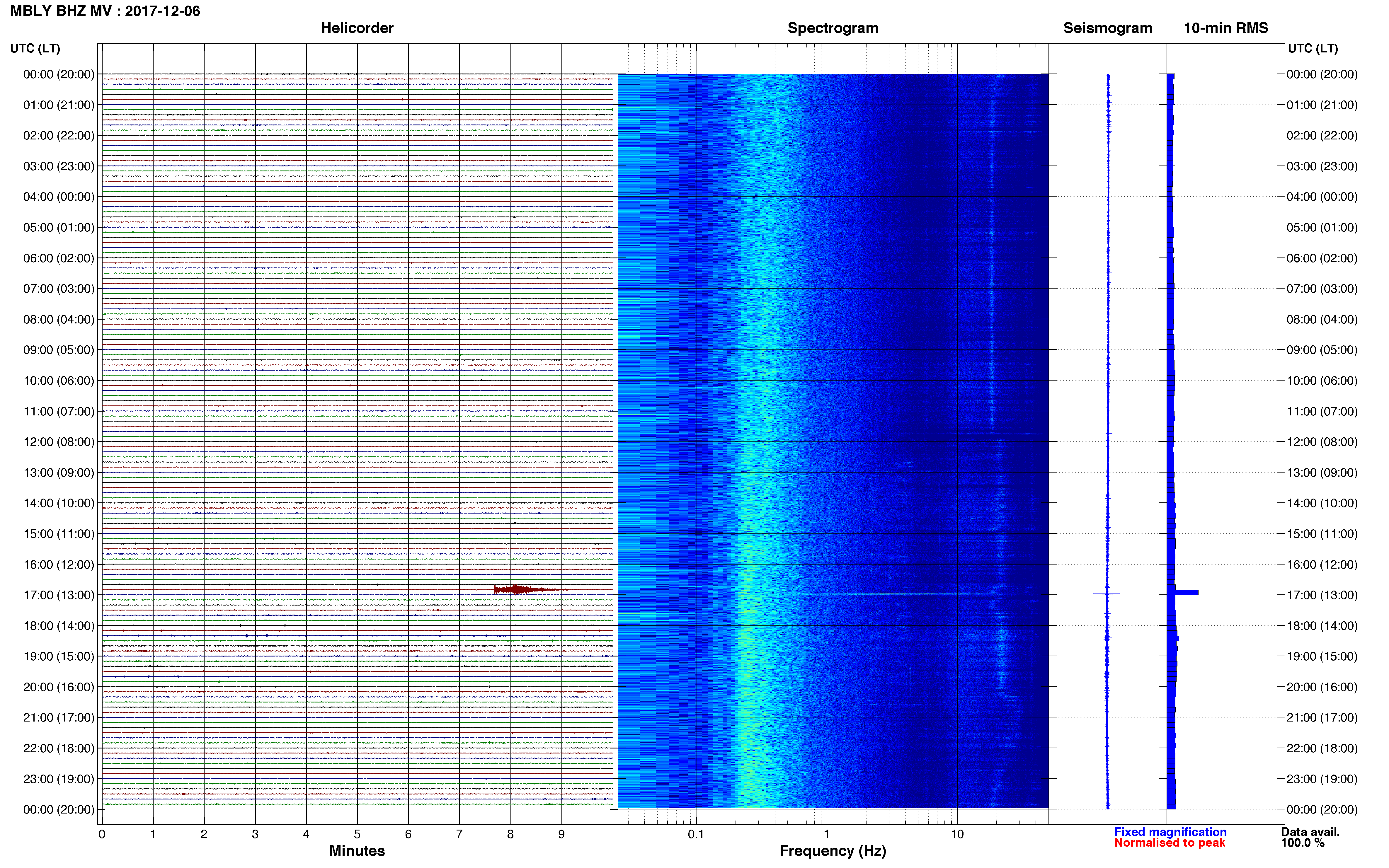Click the right-side label '12:00 (08:00)'
1389x868 pixels.
(1322, 442)
